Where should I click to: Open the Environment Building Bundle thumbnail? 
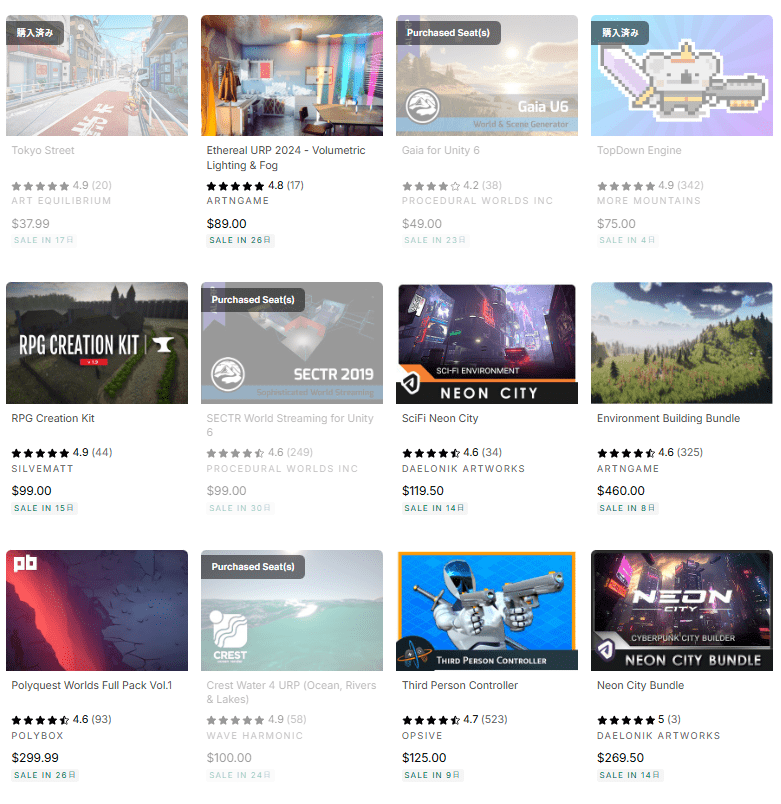click(x=682, y=343)
